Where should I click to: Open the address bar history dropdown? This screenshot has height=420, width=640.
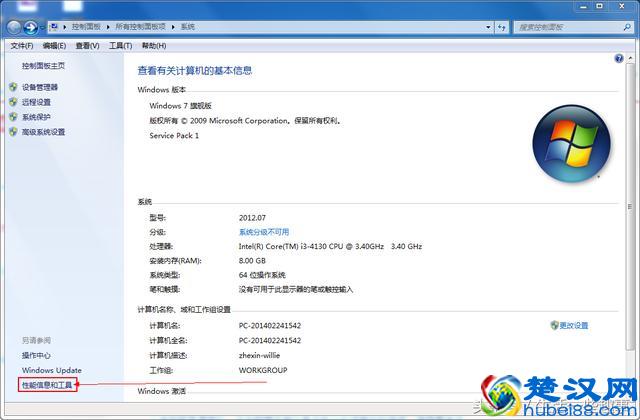coord(488,27)
